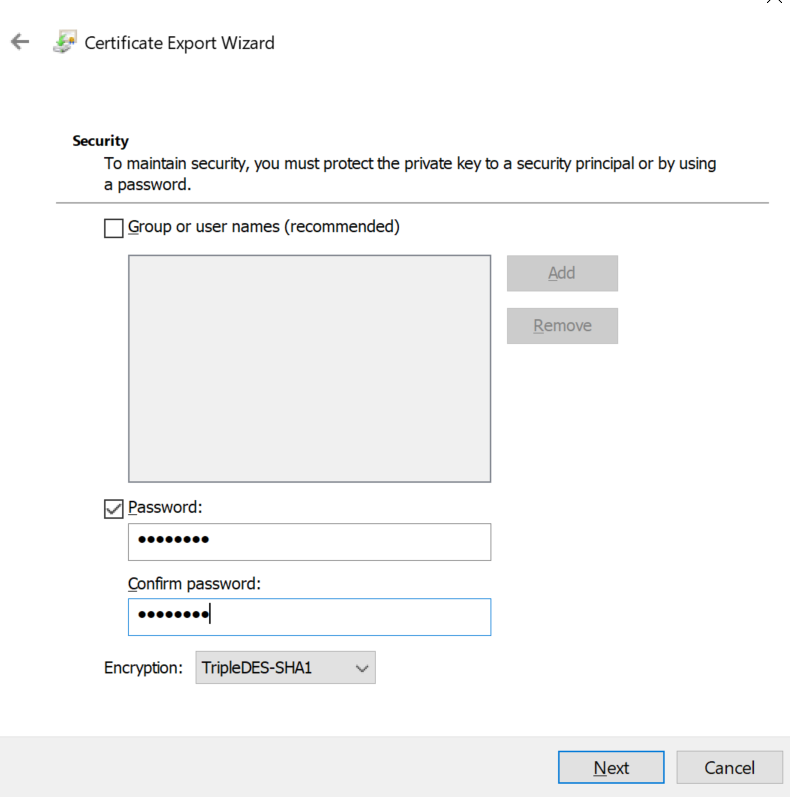This screenshot has width=790, height=797.
Task: Close the wizard window with the X
Action: [774, 2]
